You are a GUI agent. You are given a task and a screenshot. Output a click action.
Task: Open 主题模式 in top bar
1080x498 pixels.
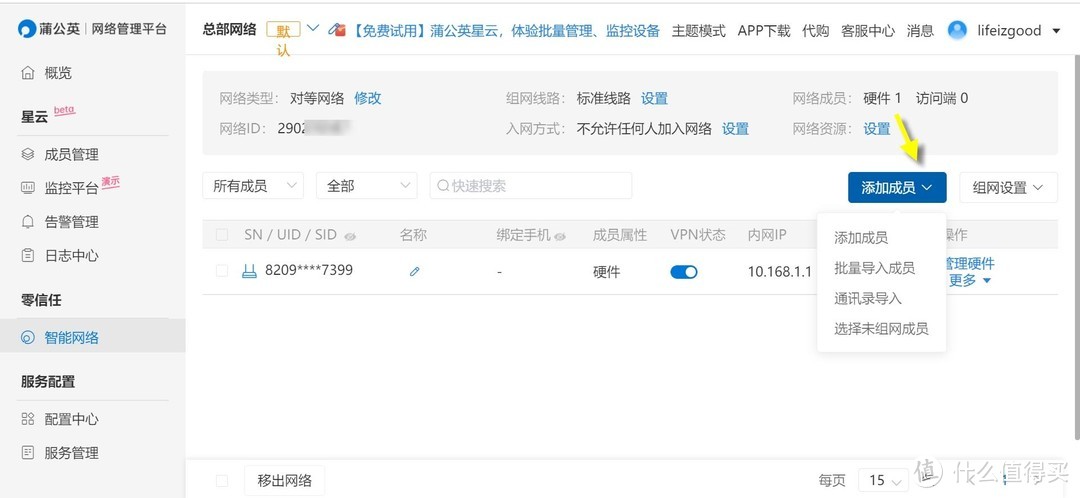[698, 31]
